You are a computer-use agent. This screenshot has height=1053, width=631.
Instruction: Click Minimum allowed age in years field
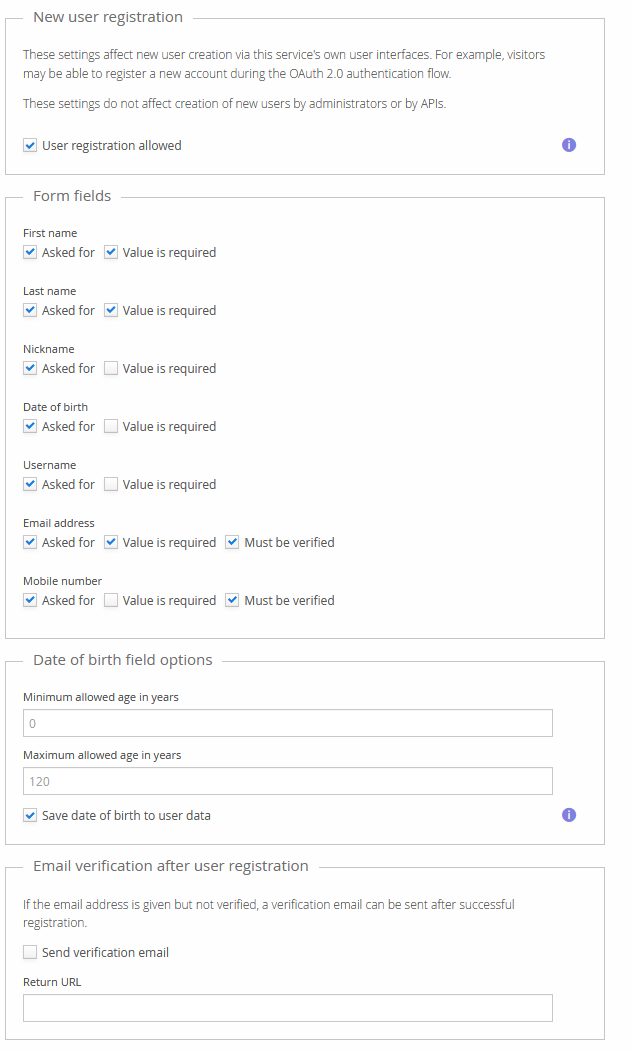287,723
